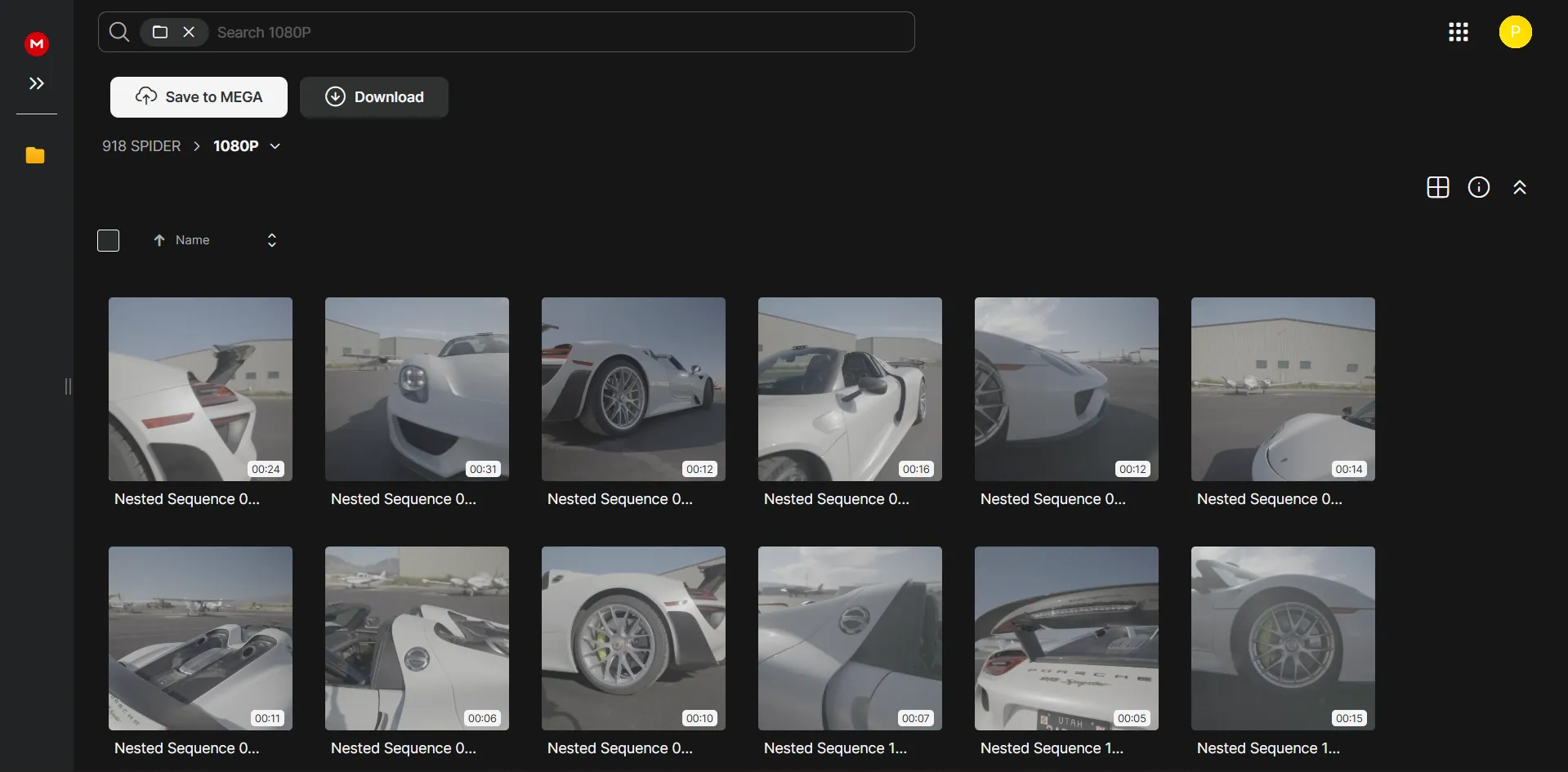The image size is (1568, 772).
Task: Expand the sidebar resize handle
Action: pyautogui.click(x=69, y=386)
